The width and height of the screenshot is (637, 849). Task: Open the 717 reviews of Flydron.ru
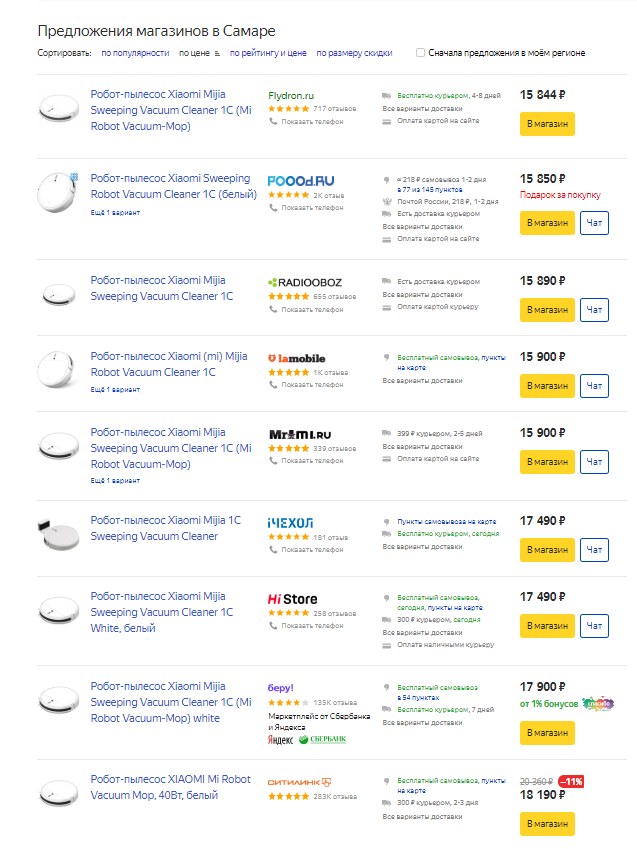click(334, 108)
